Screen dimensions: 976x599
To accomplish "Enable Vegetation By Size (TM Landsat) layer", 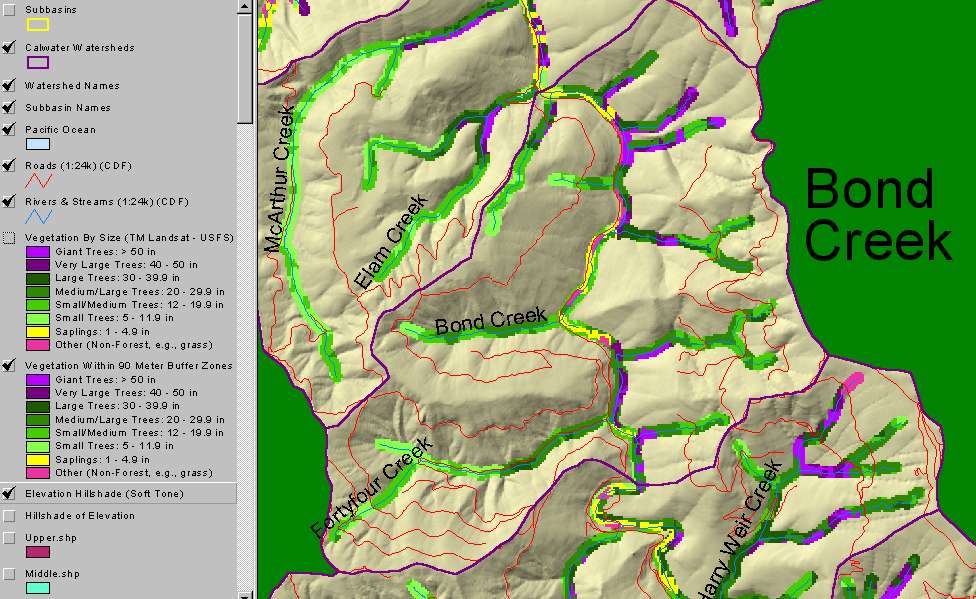I will pos(9,238).
